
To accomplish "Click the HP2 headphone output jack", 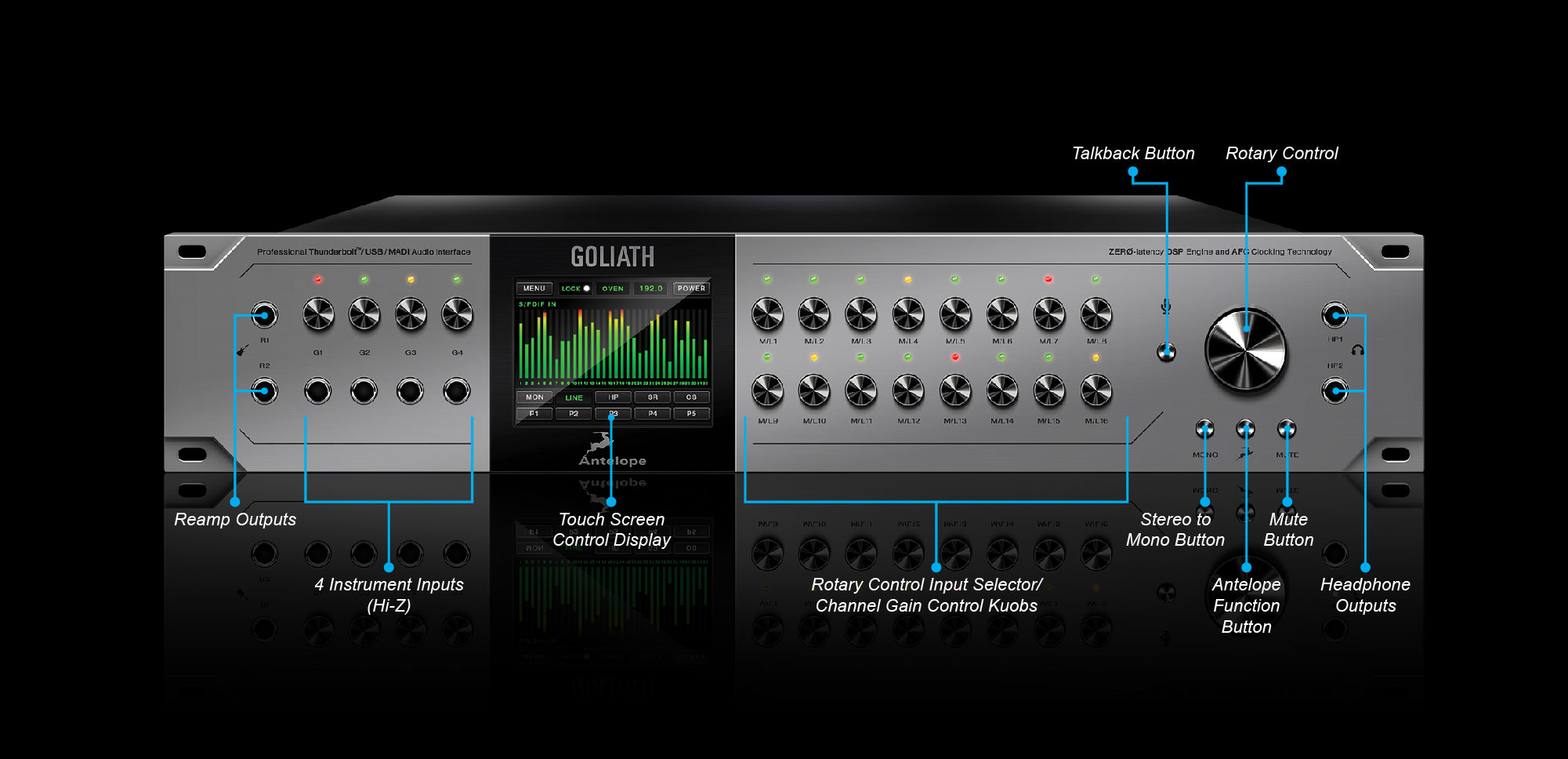I will coord(1334,390).
